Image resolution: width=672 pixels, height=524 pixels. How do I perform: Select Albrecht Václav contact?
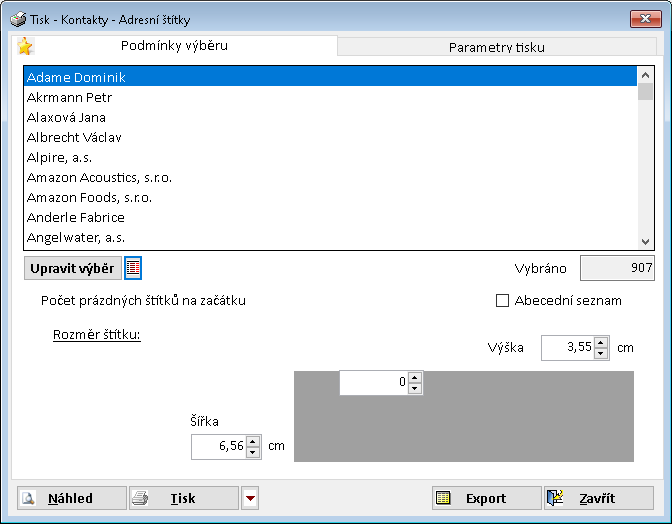click(x=74, y=137)
